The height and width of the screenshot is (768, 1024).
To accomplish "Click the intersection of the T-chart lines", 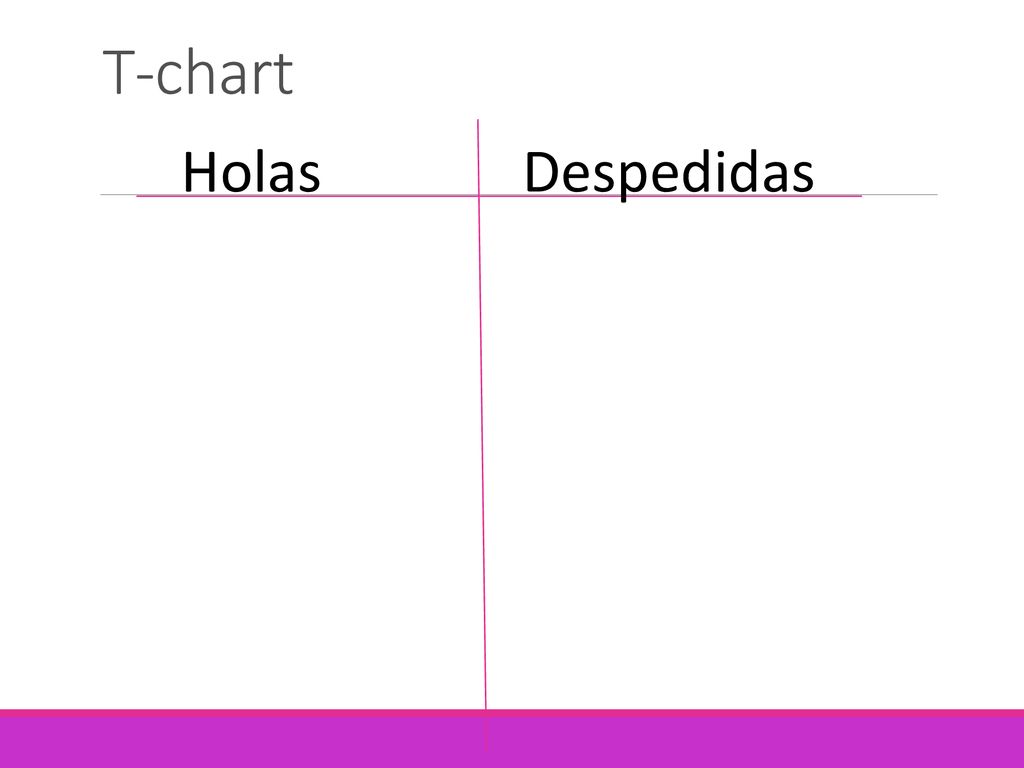I will [479, 195].
